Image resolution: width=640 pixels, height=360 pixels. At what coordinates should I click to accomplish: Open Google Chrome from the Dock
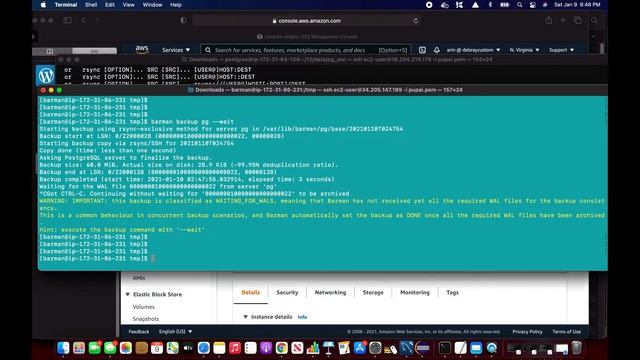pyautogui.click(x=282, y=348)
